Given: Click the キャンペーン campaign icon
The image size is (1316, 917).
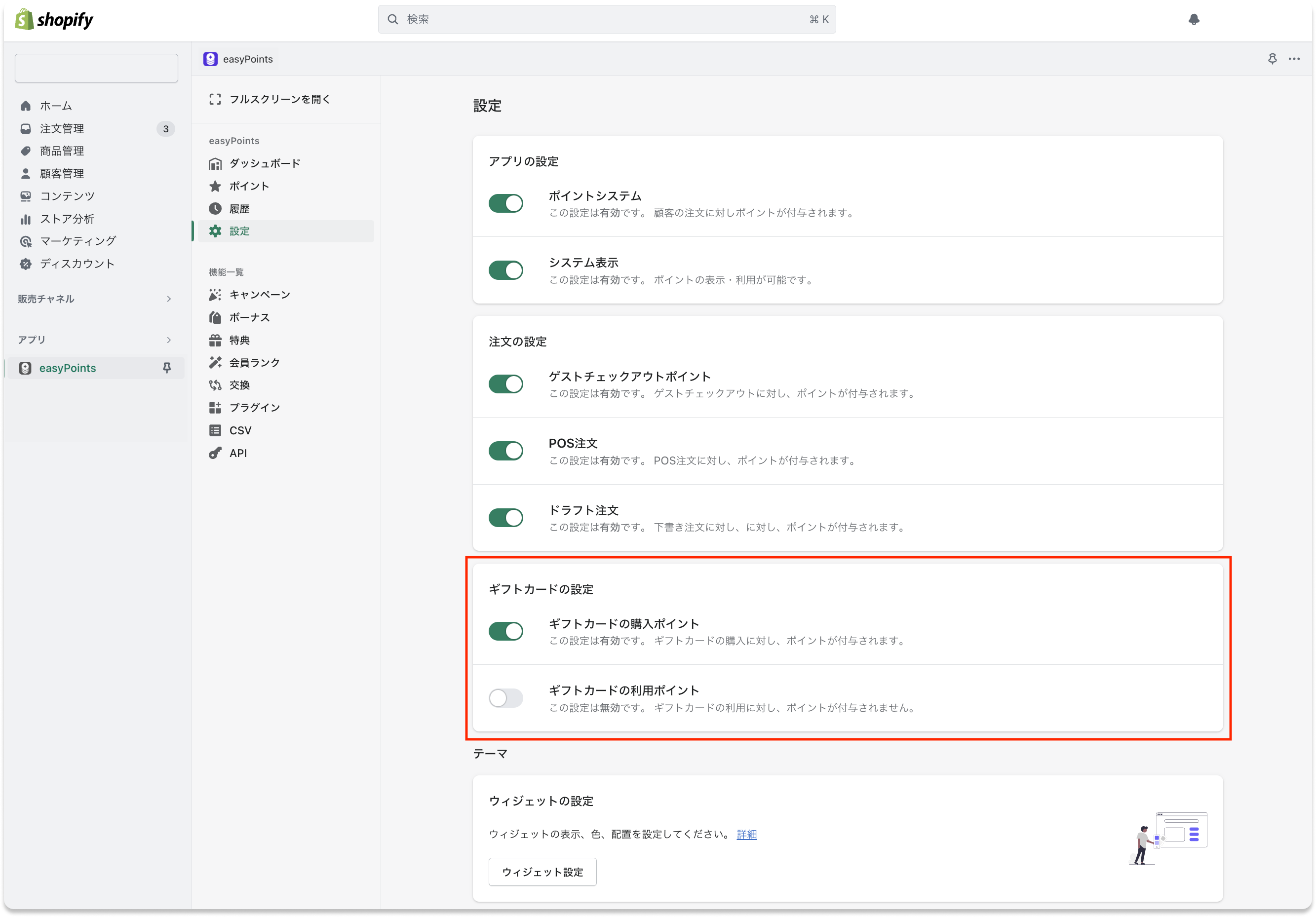Looking at the screenshot, I should coord(215,295).
